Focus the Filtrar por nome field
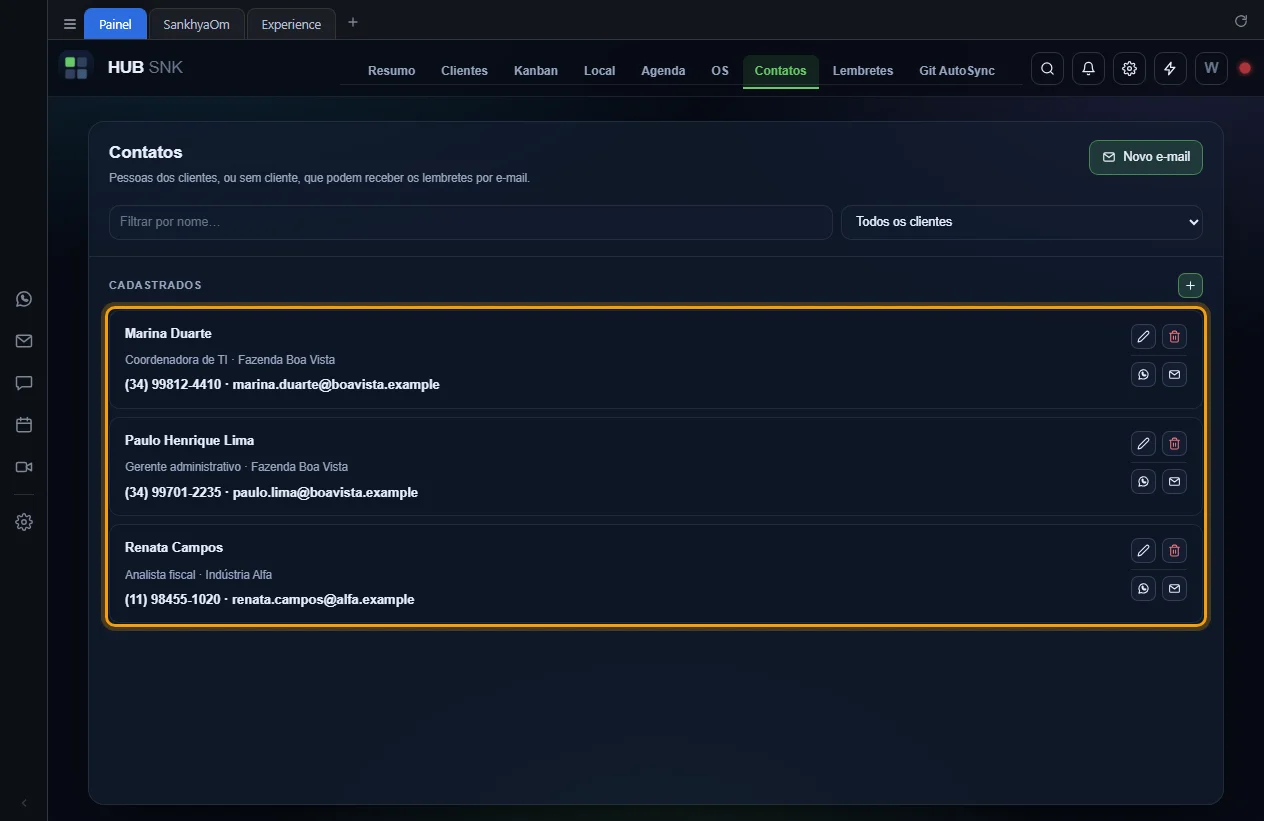The width and height of the screenshot is (1264, 821). pyautogui.click(x=471, y=222)
